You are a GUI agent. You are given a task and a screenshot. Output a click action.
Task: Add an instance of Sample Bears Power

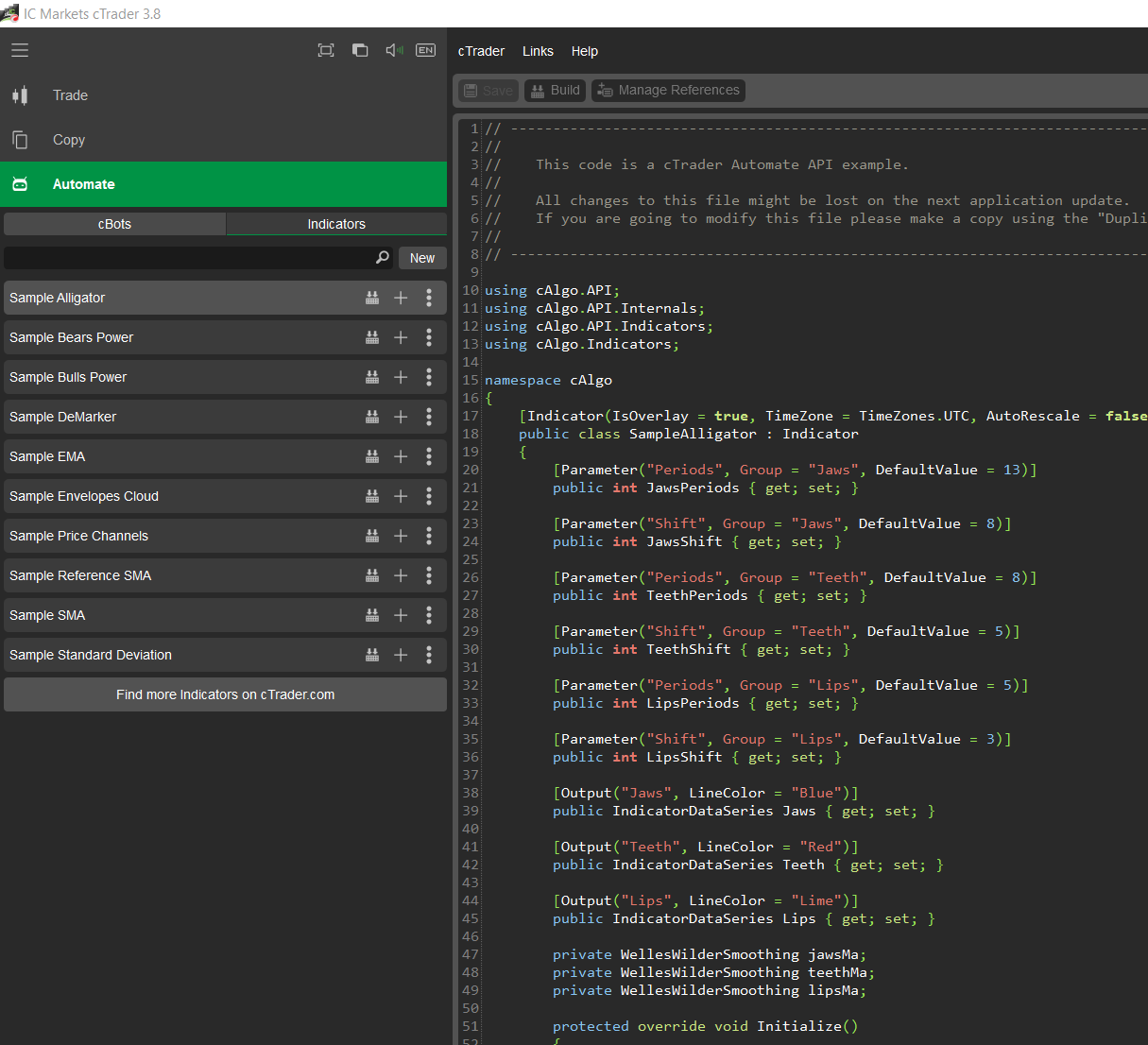401,337
